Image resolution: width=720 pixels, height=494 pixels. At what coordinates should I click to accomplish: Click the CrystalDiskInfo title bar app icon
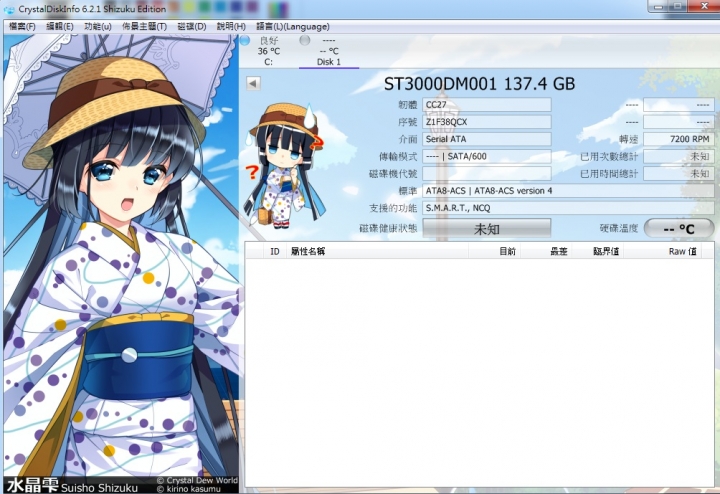[x=9, y=9]
